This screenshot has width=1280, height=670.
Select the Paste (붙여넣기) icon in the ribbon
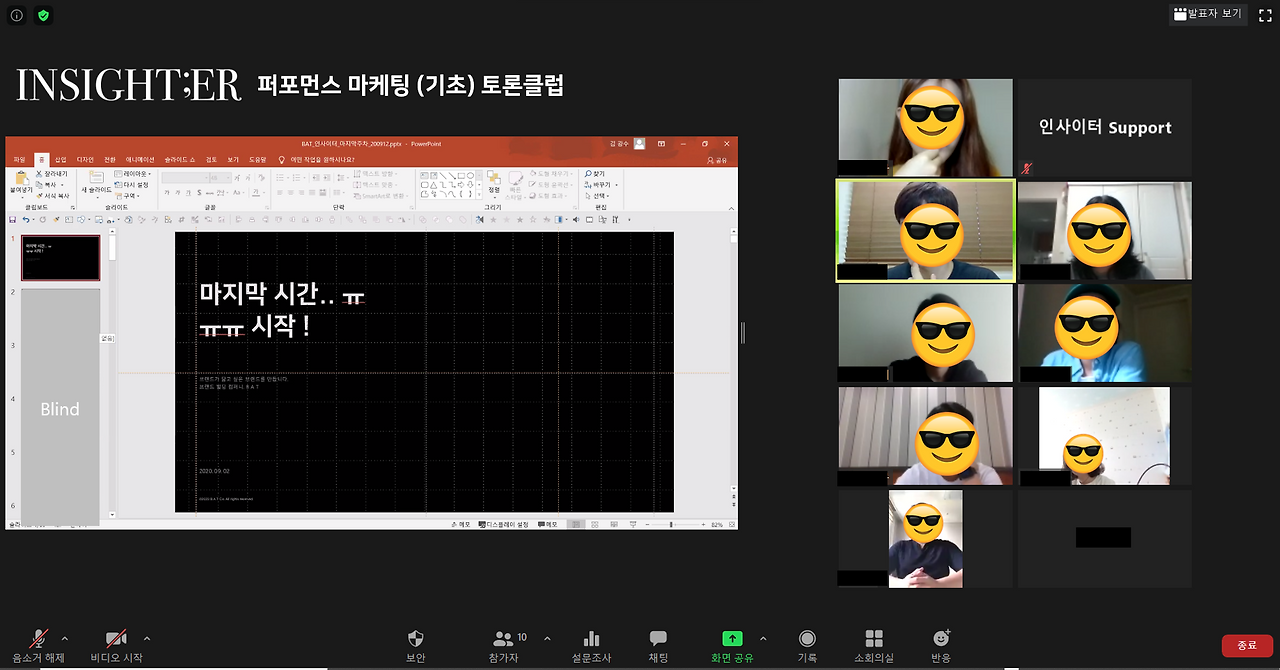(21, 177)
